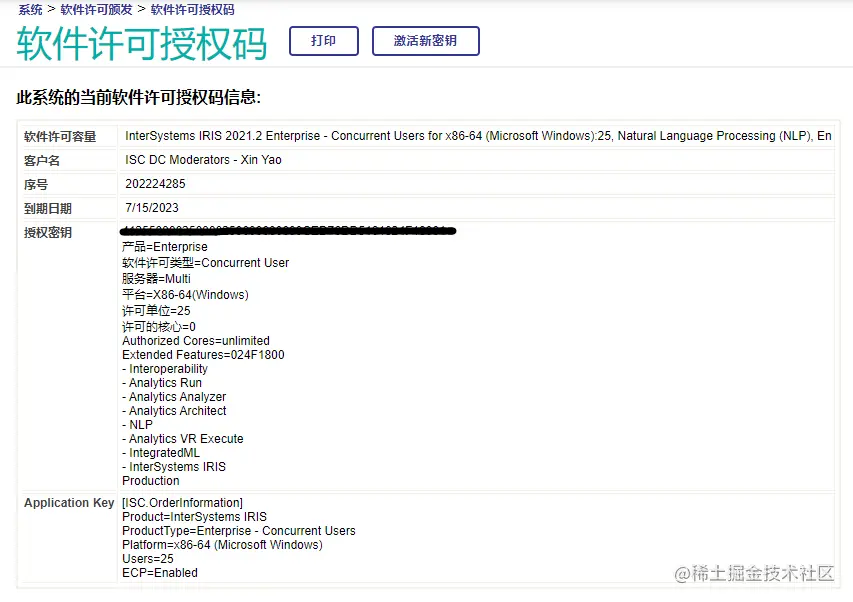Open the 软件许可授权码 breadcrumb link
Image resolution: width=853 pixels, height=602 pixels.
[x=193, y=10]
